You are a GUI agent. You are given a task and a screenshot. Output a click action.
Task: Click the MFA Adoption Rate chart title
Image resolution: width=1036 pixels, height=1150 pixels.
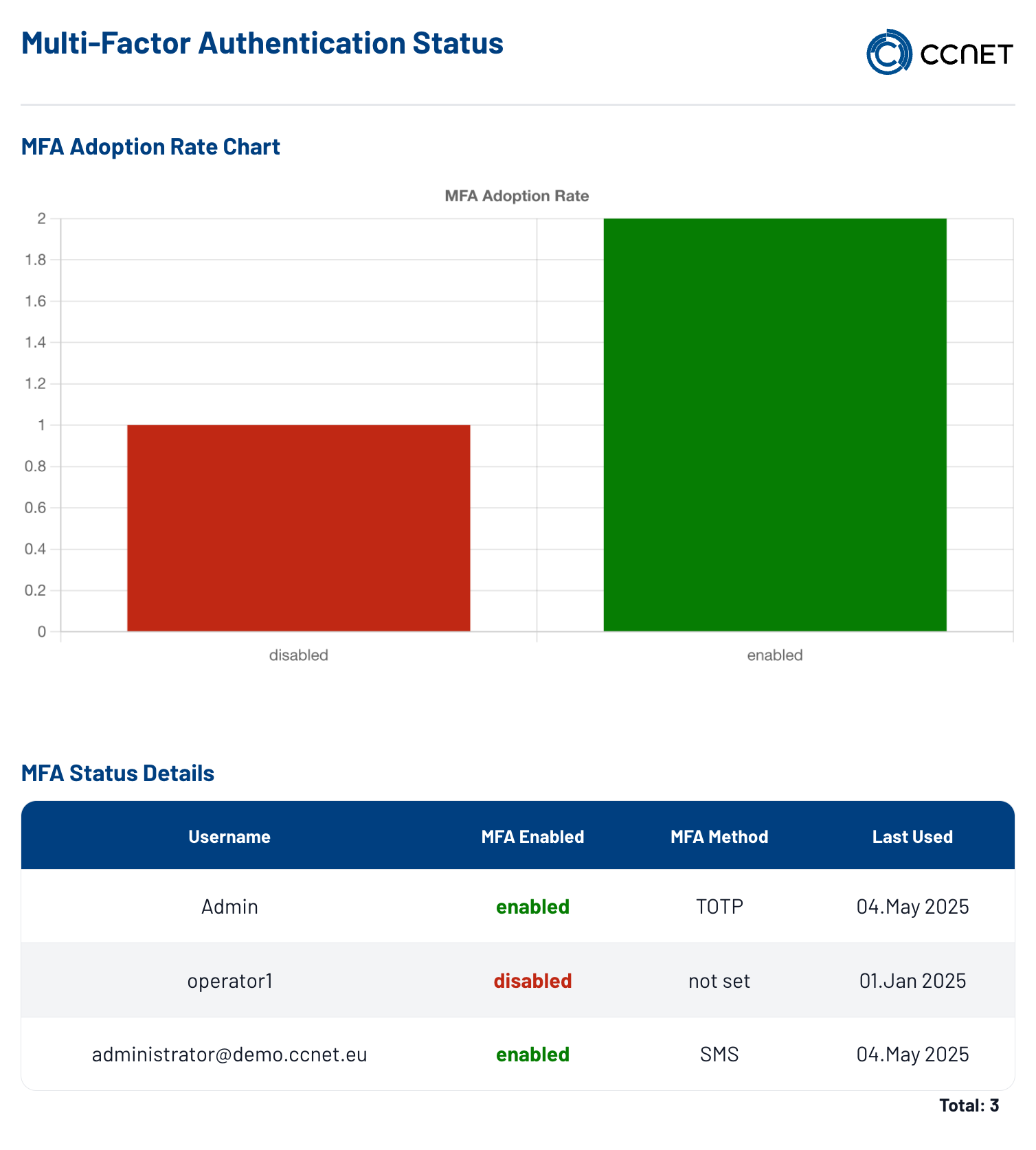(x=517, y=196)
